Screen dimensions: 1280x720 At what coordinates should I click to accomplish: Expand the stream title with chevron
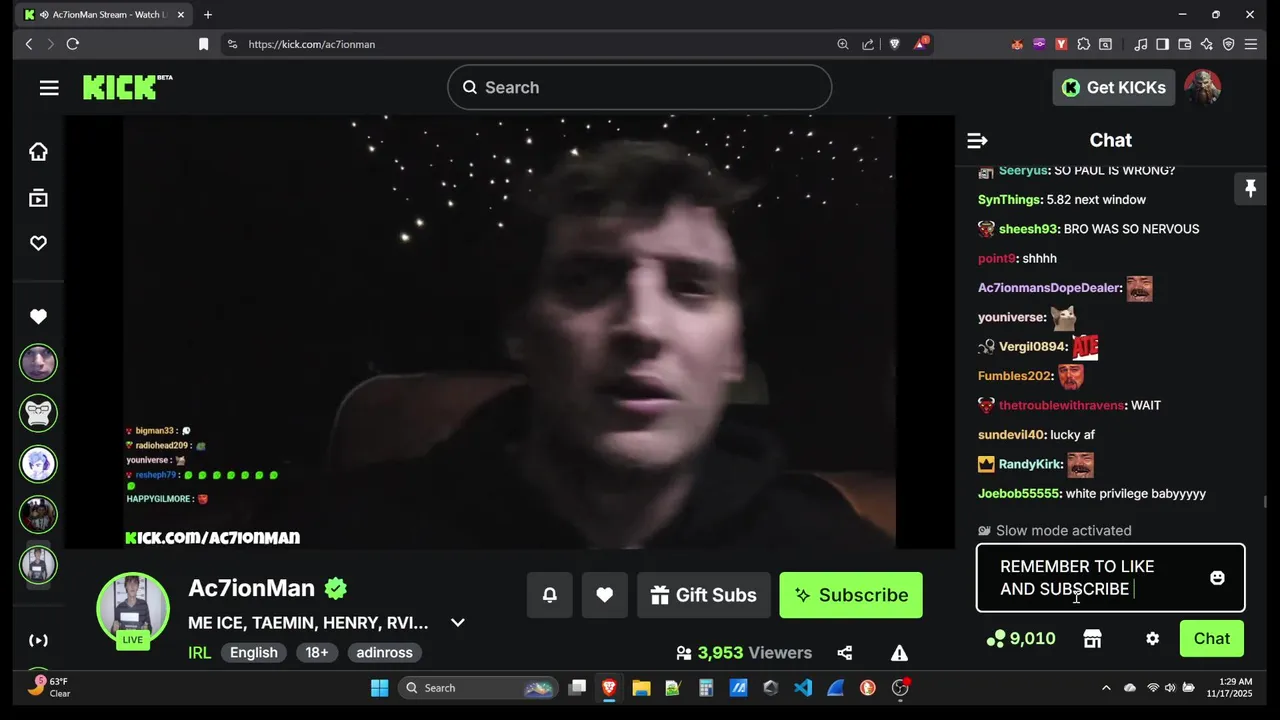(x=458, y=623)
